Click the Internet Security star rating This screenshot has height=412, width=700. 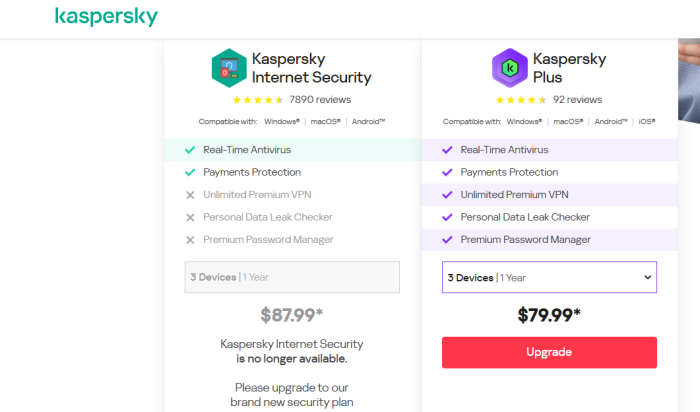258,100
